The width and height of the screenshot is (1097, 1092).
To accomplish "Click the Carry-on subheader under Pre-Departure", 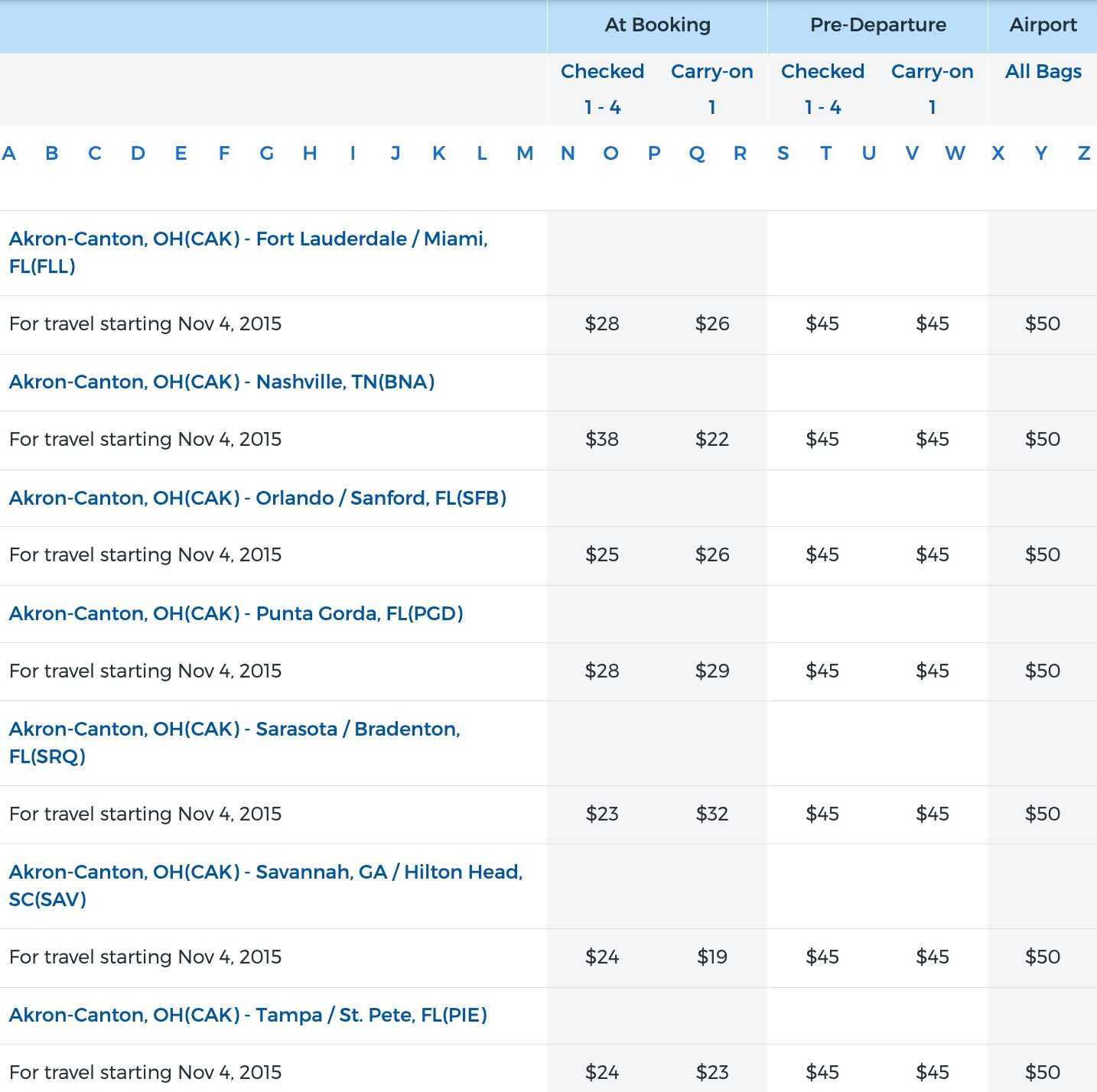I will coord(932,72).
